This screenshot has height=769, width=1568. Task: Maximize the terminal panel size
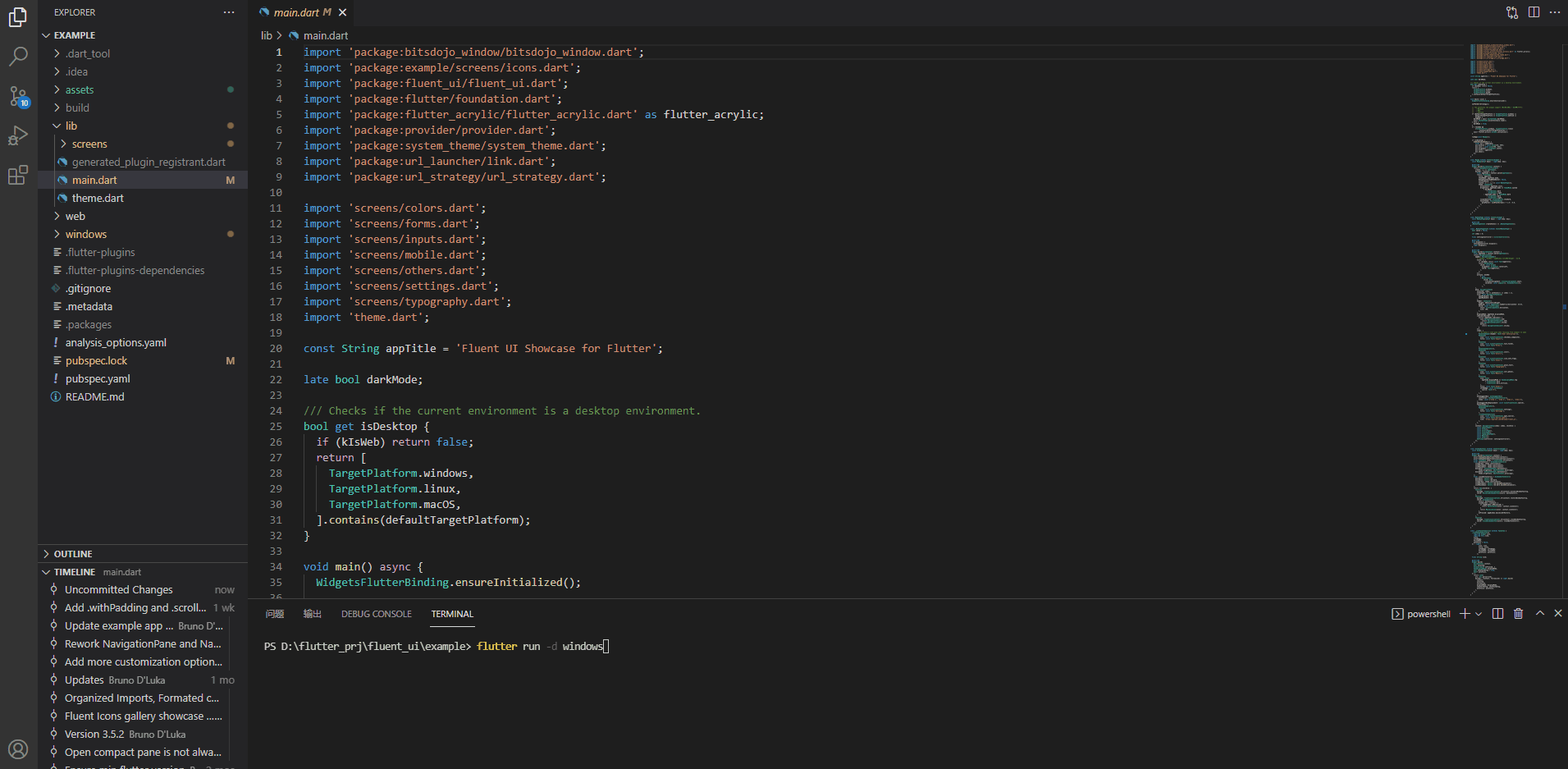[x=1540, y=613]
